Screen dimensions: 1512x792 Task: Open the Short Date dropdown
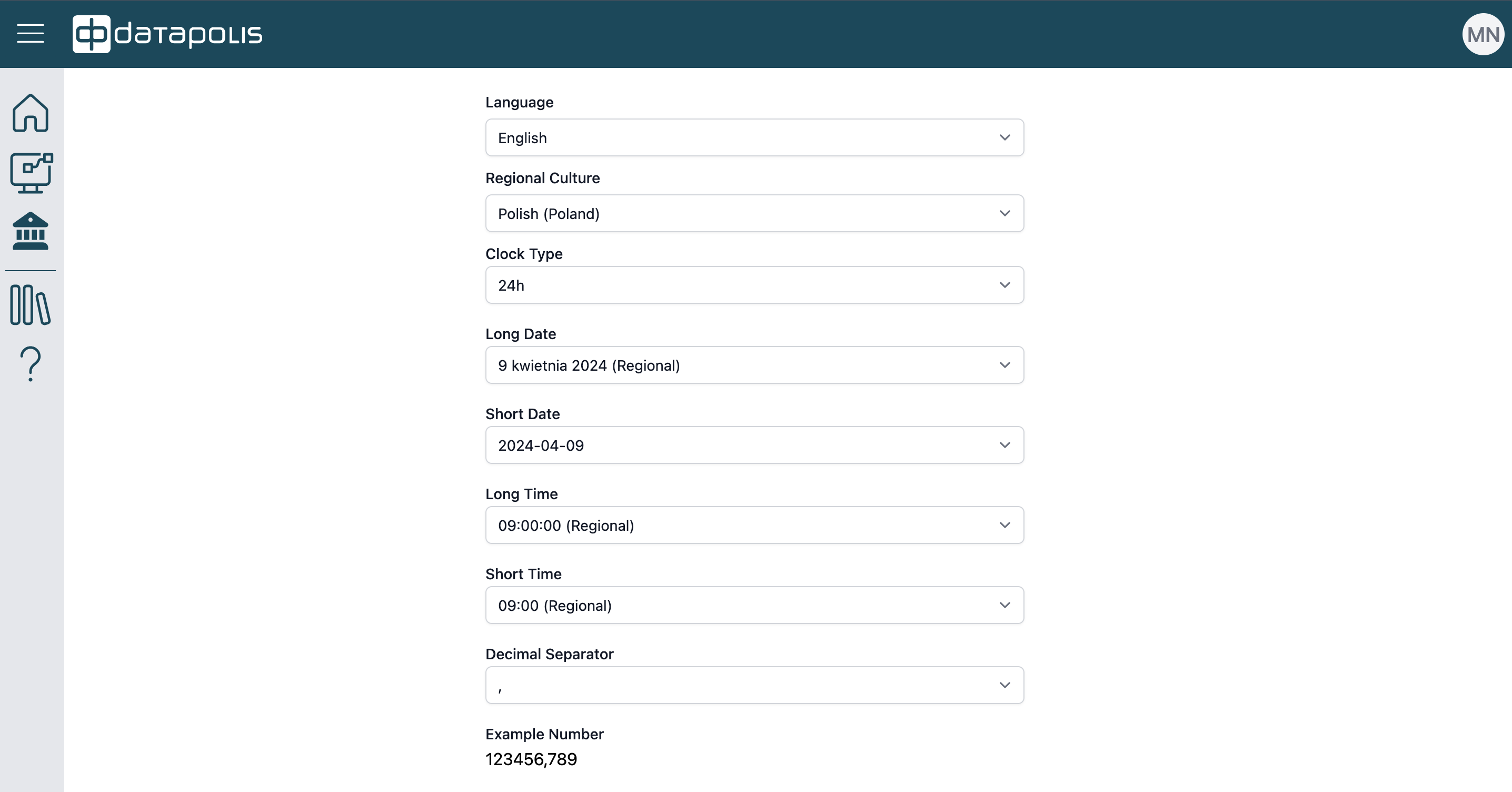pos(754,445)
